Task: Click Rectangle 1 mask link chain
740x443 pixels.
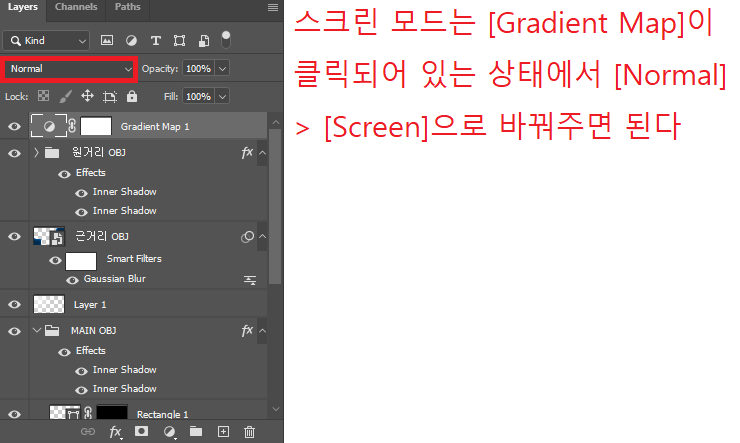Action: pos(88,412)
